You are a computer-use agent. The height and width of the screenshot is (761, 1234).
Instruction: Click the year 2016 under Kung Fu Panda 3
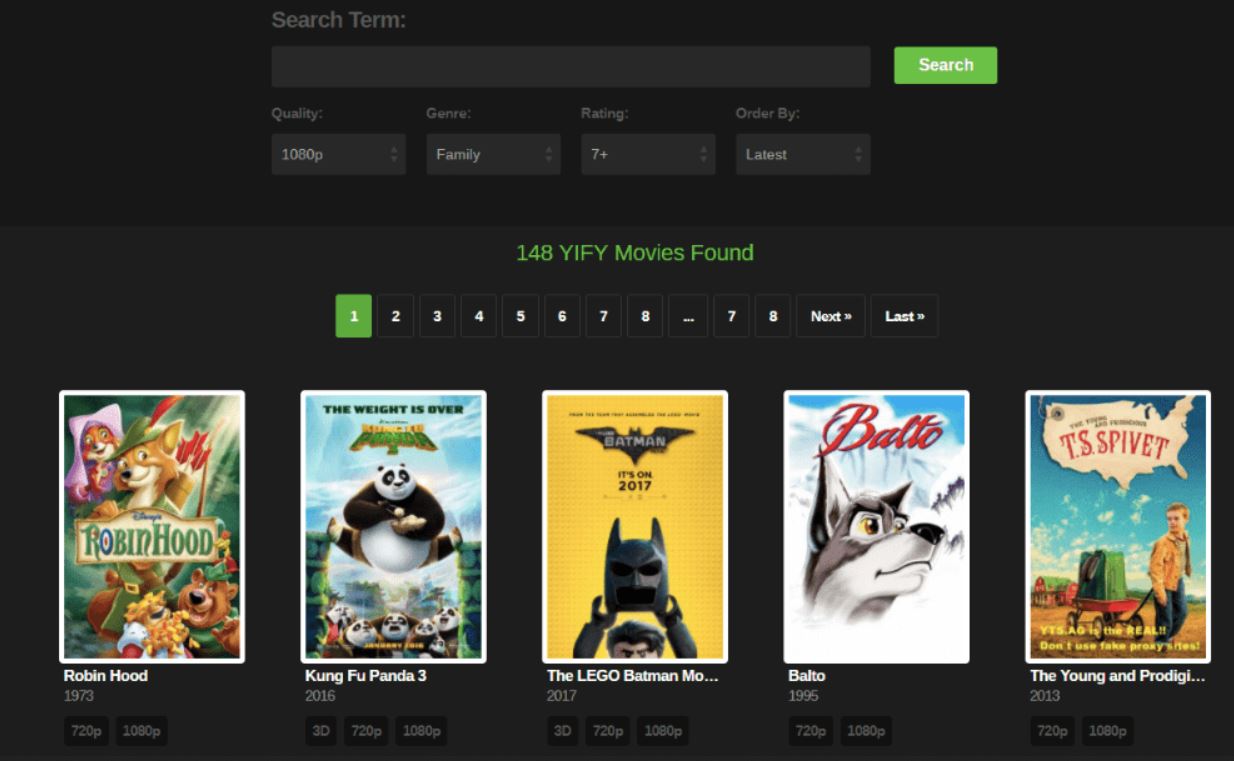(320, 696)
